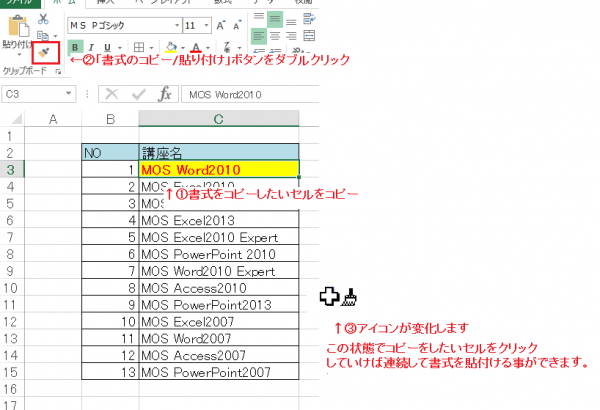This screenshot has height=410, width=600.
Task: Open the Underline style dropdown arrow
Action: coord(120,48)
